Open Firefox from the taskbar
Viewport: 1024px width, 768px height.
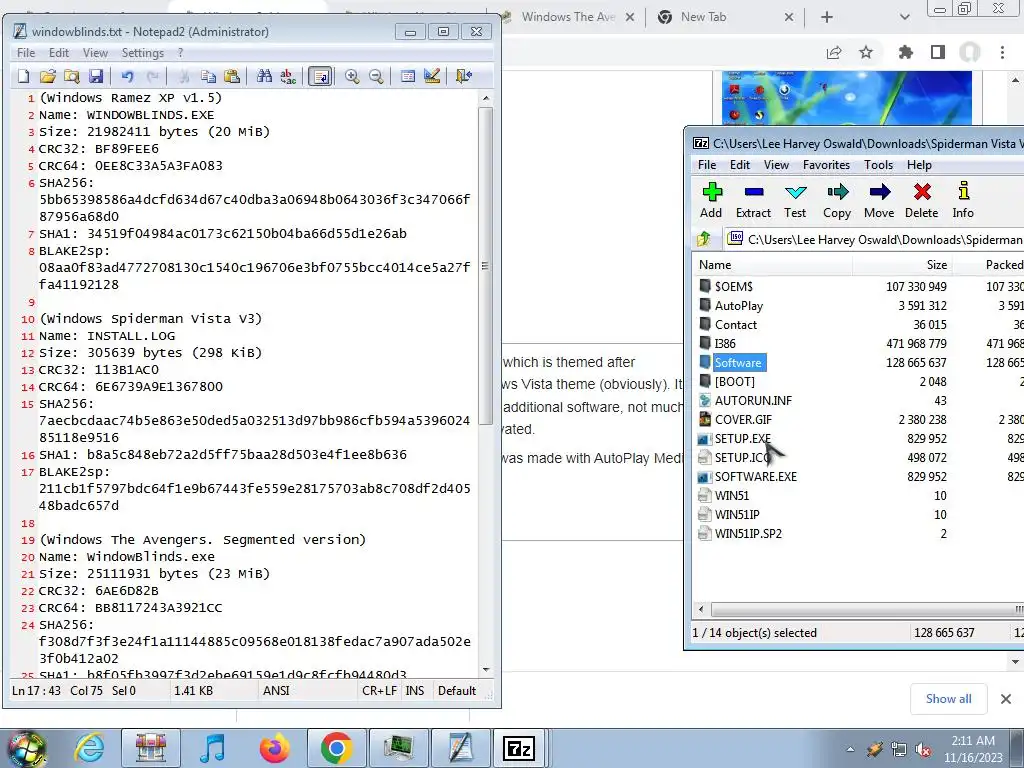coord(274,748)
